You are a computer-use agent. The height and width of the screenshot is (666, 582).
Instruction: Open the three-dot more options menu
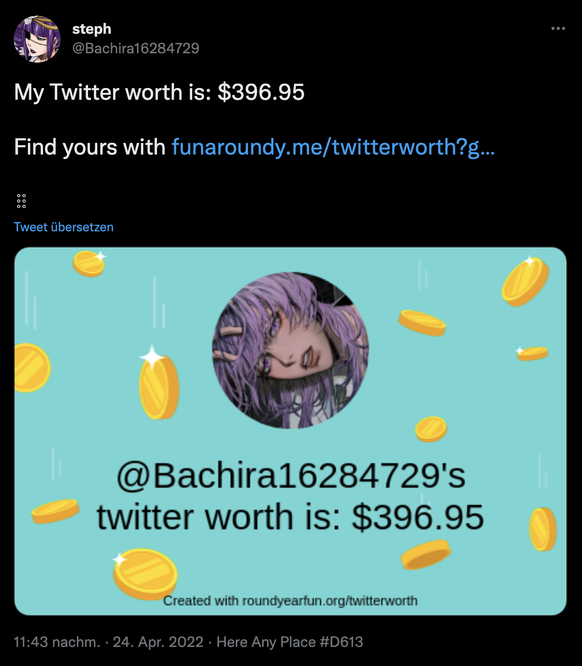pyautogui.click(x=558, y=28)
